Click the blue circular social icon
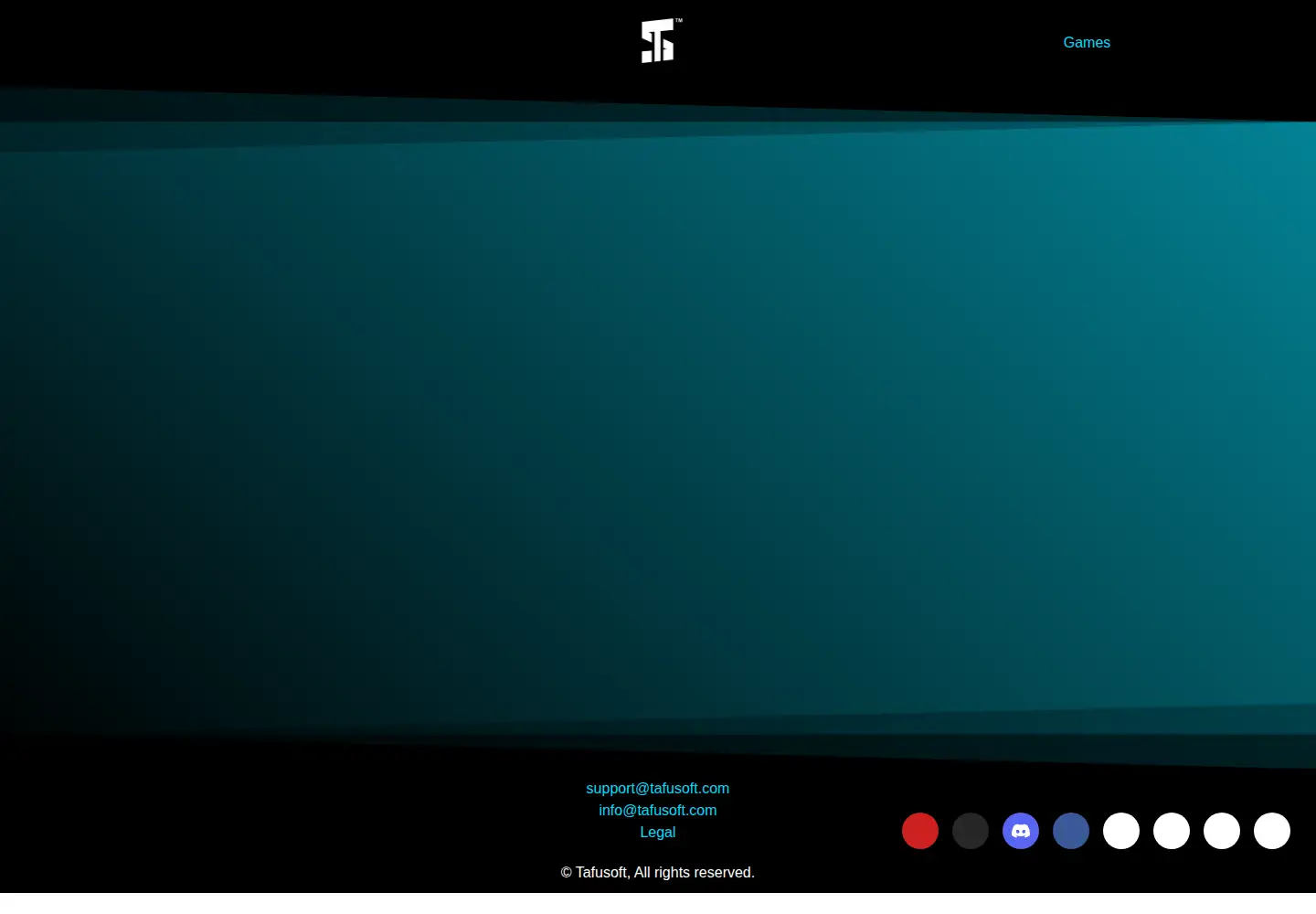Image resolution: width=1316 pixels, height=914 pixels. [x=1071, y=831]
